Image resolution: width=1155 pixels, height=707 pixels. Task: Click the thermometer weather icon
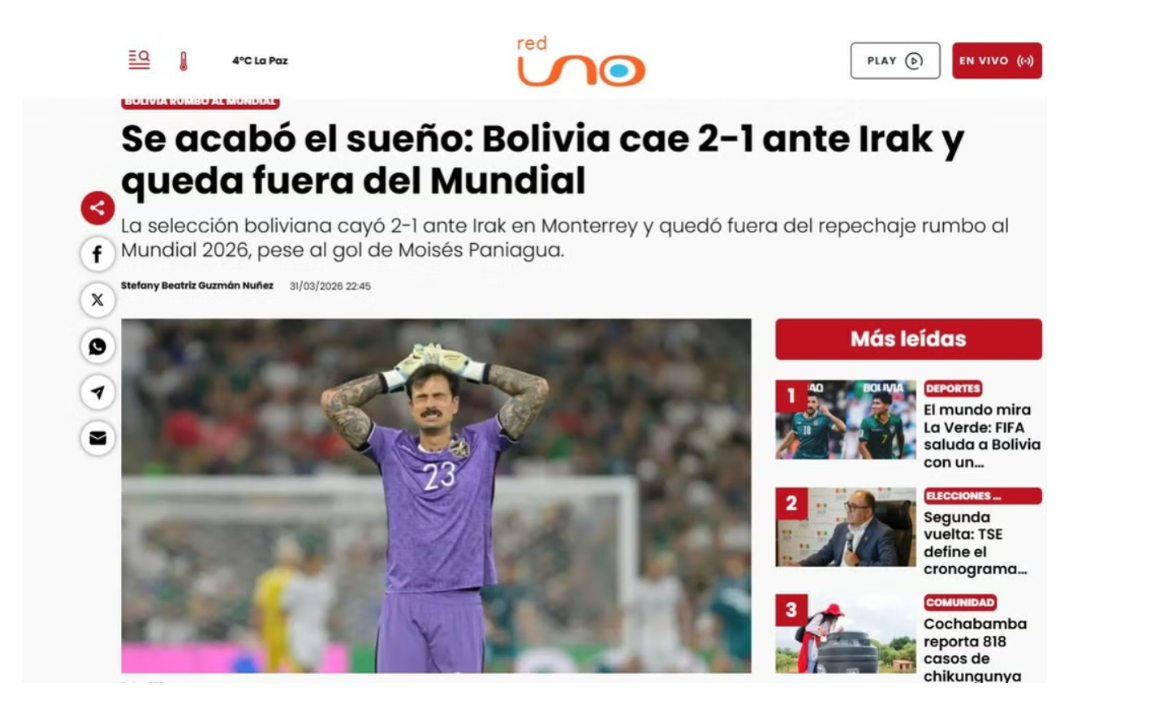tap(183, 61)
